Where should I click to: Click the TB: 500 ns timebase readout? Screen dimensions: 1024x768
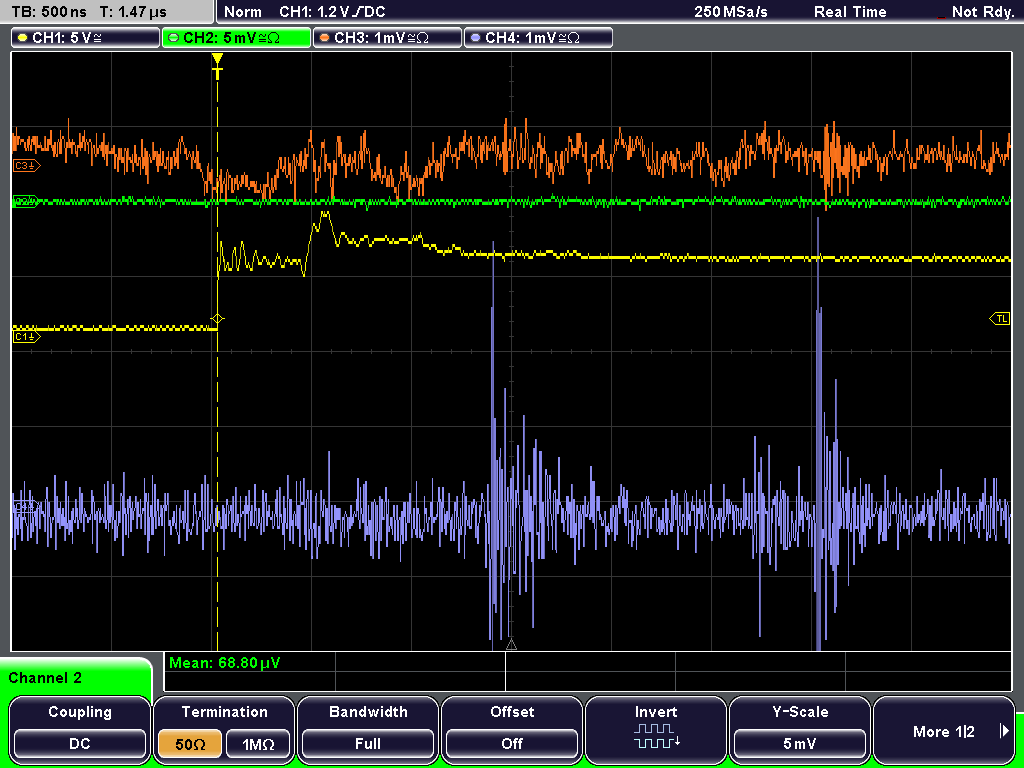(x=49, y=12)
